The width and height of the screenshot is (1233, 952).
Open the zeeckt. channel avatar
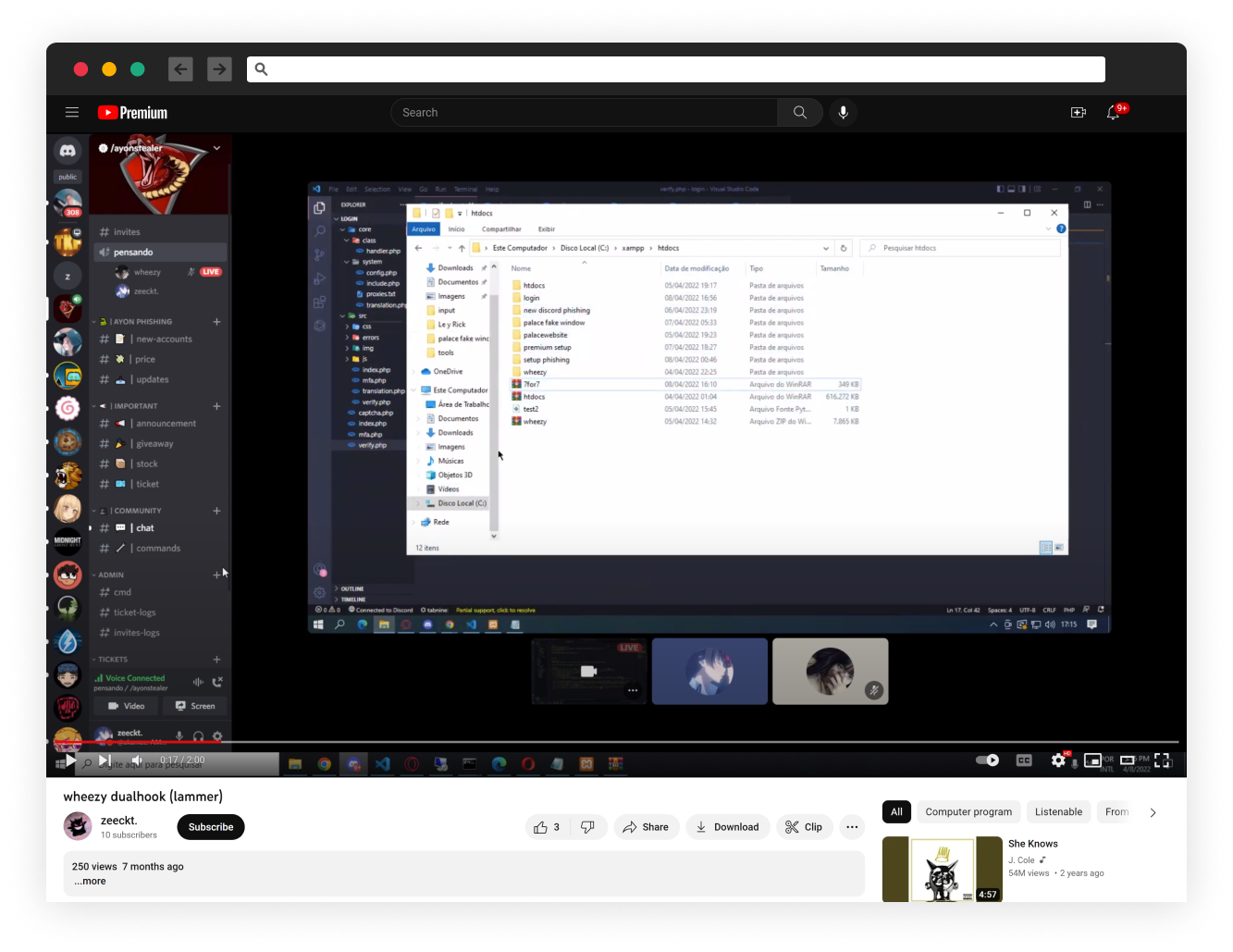point(78,826)
